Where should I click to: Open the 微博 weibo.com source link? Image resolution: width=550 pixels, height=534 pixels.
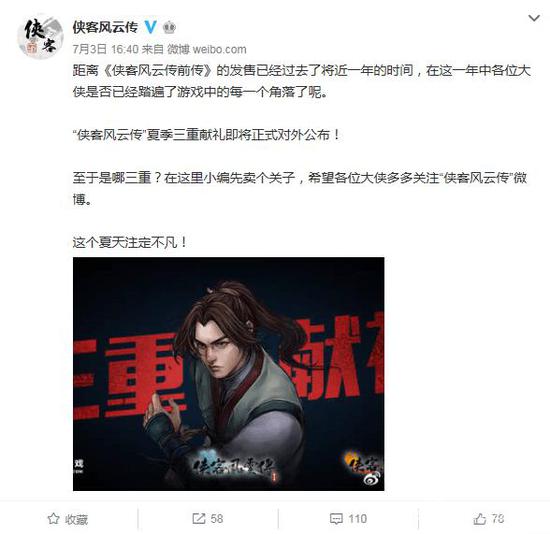coord(207,49)
